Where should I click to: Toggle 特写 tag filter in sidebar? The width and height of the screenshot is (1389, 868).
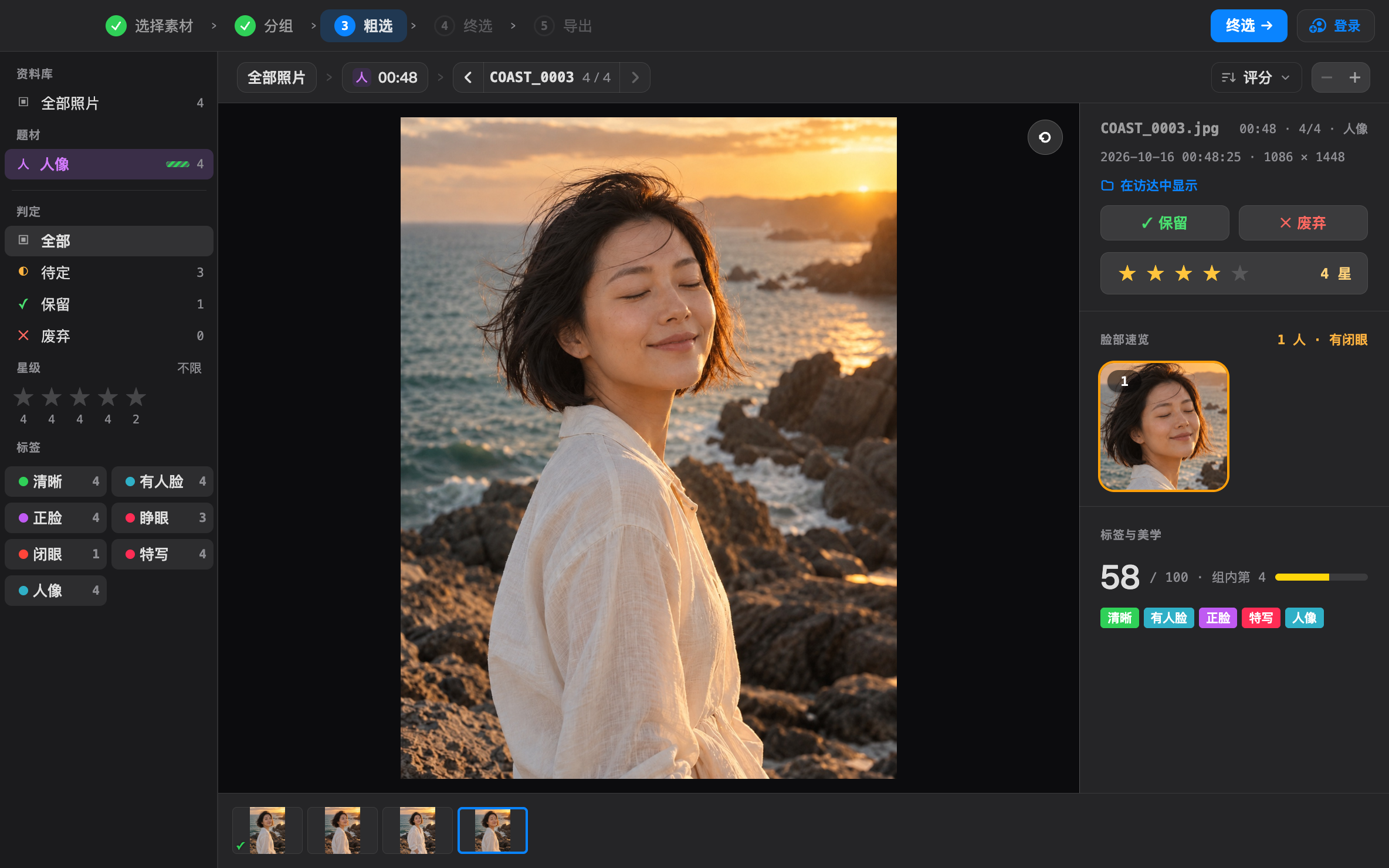162,554
